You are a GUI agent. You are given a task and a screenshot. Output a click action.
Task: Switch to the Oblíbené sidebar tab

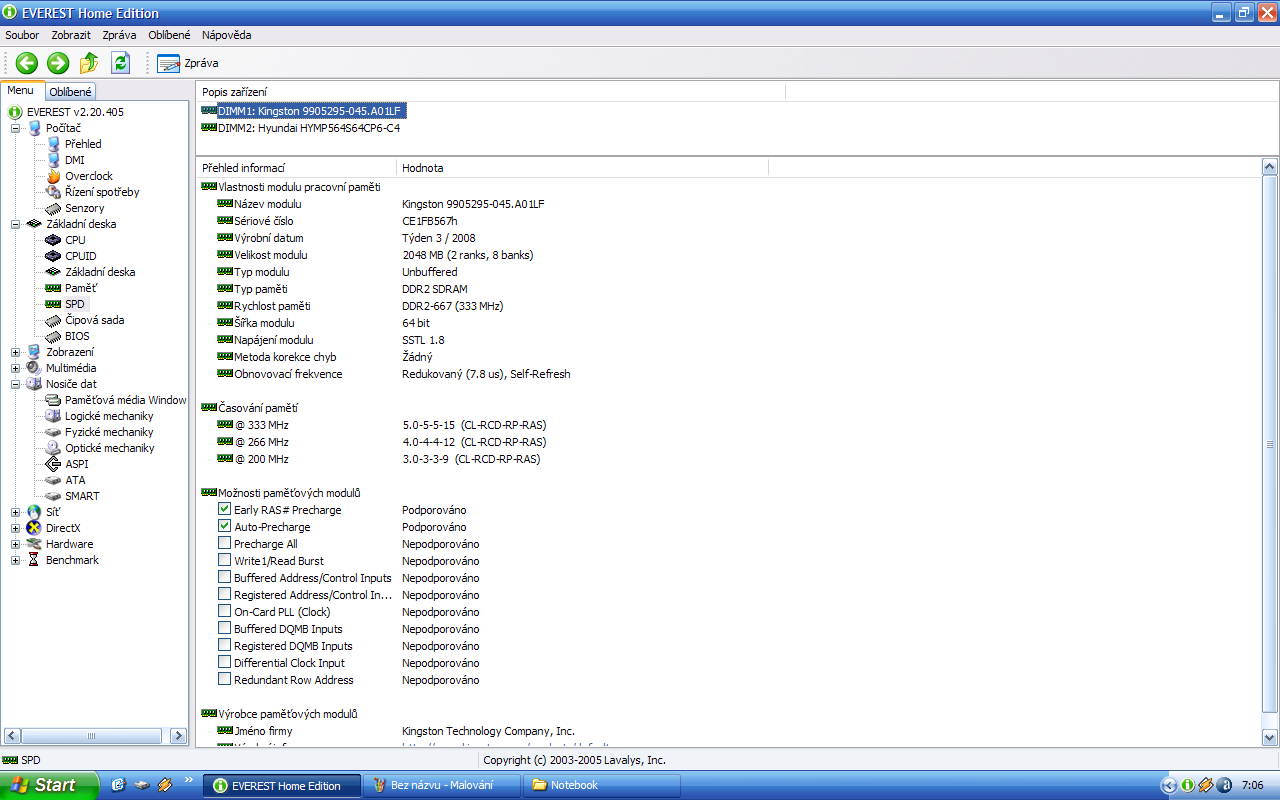[71, 92]
